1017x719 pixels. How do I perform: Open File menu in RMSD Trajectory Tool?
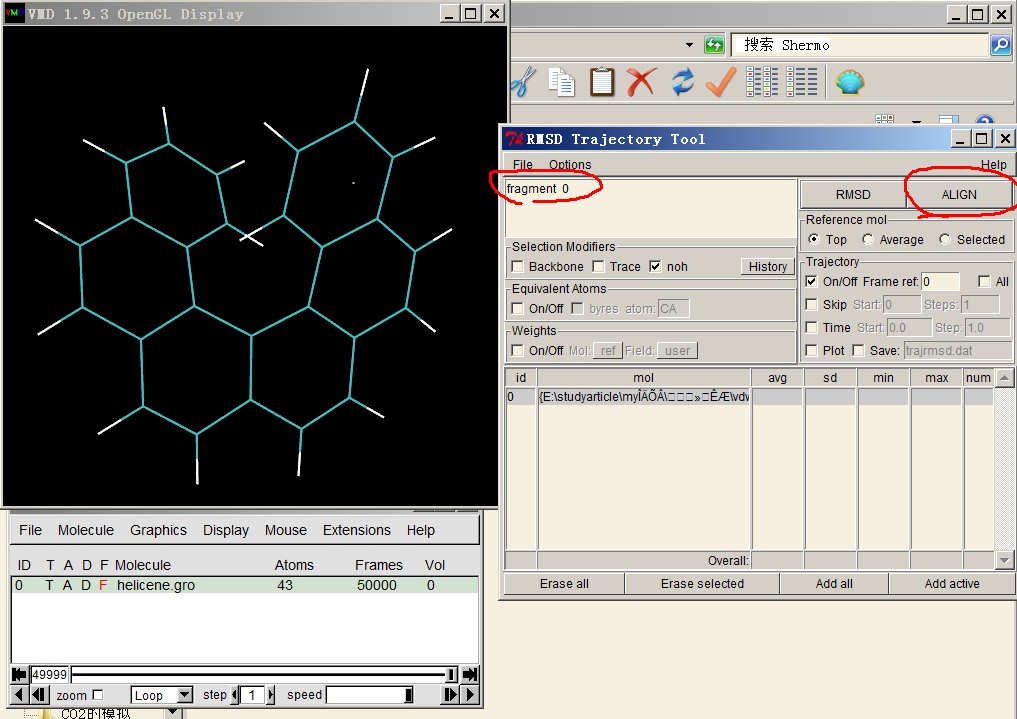(x=522, y=165)
